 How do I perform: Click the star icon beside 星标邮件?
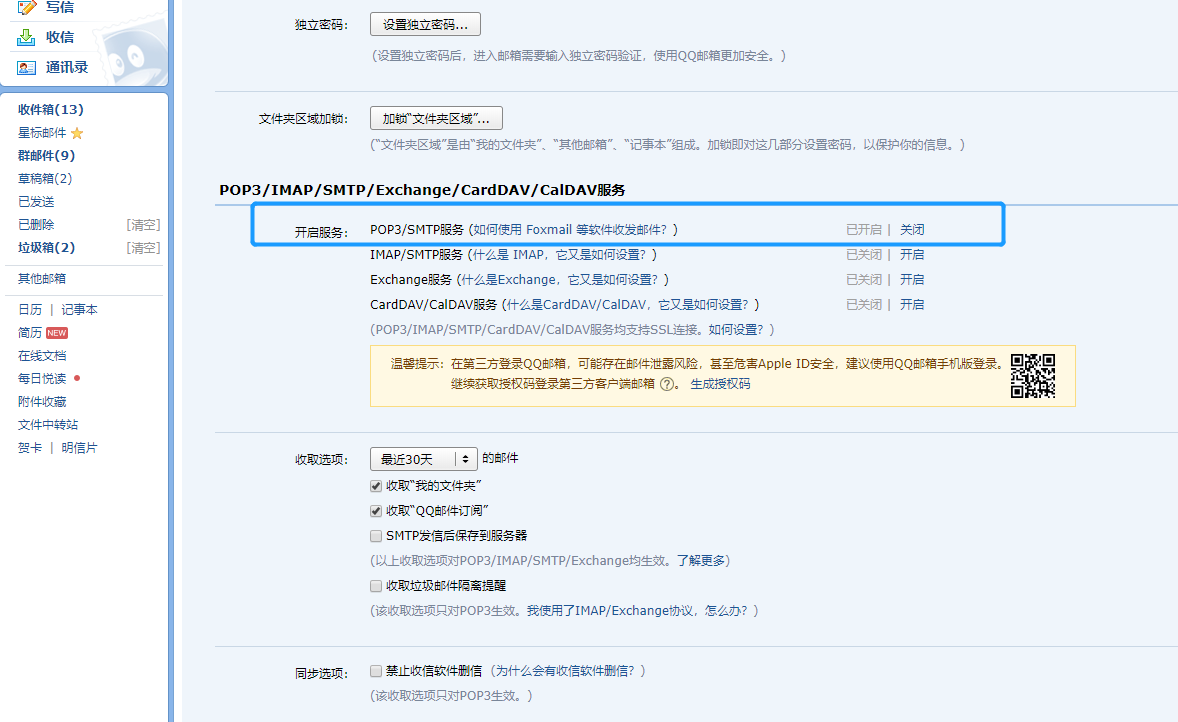[77, 133]
